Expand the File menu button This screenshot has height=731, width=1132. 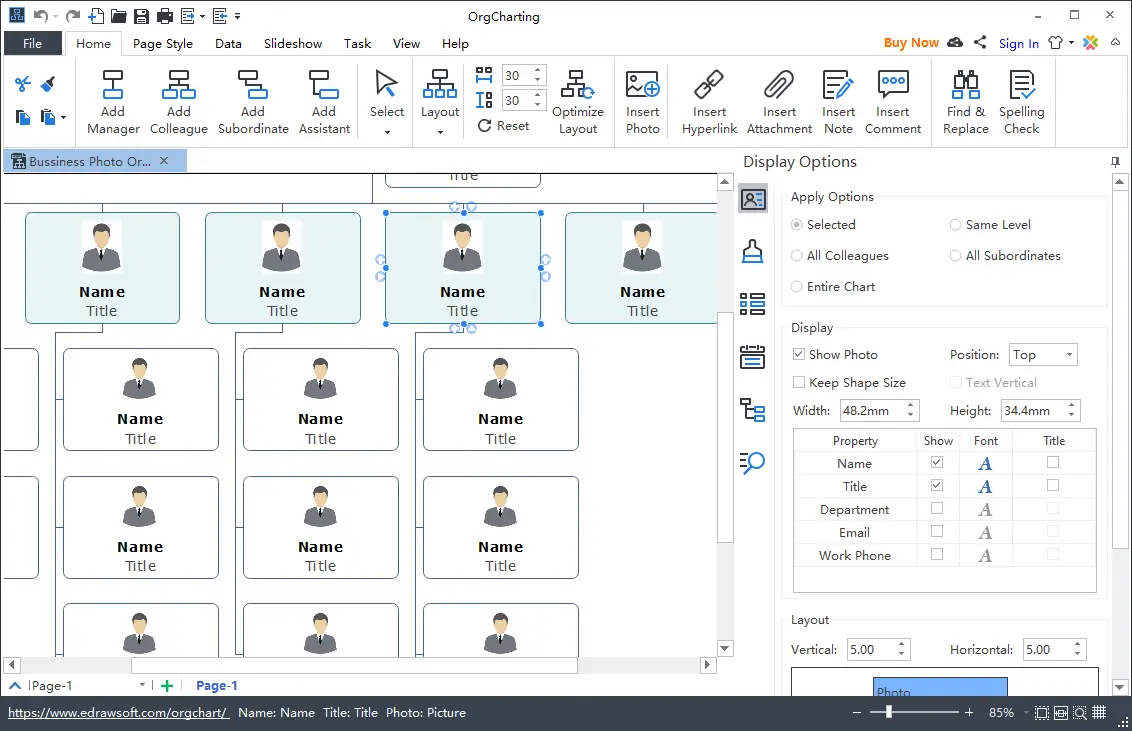[33, 43]
